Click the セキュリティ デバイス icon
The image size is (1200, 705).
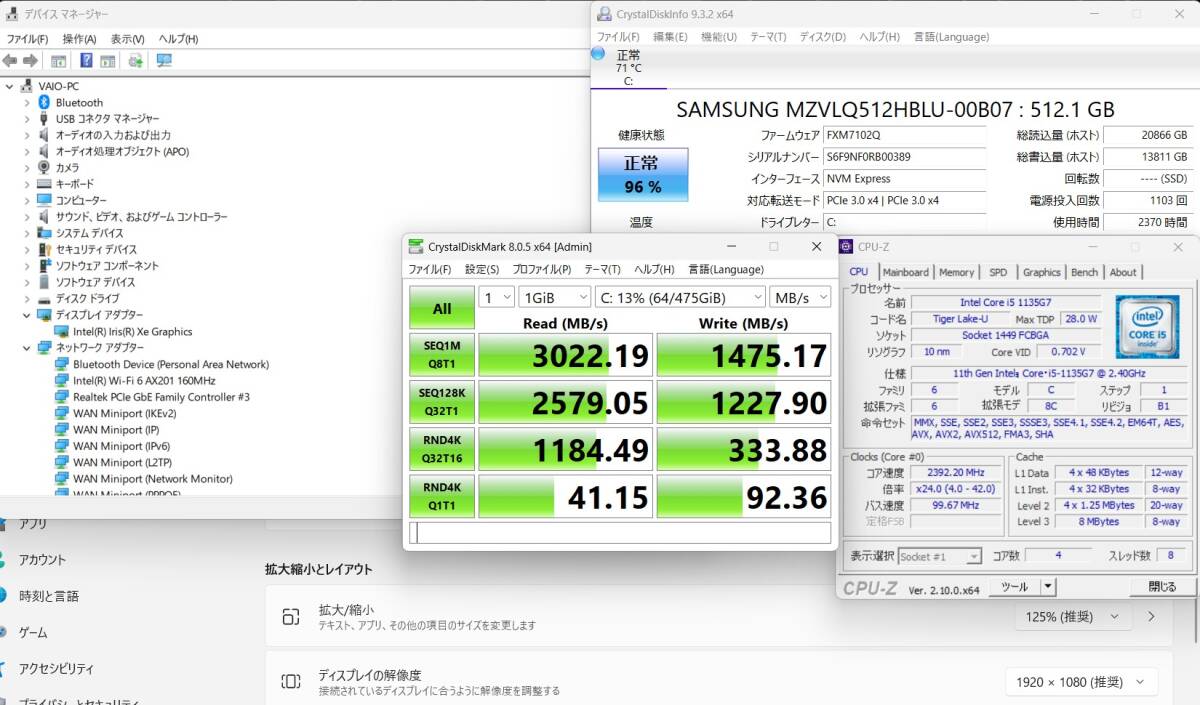44,249
